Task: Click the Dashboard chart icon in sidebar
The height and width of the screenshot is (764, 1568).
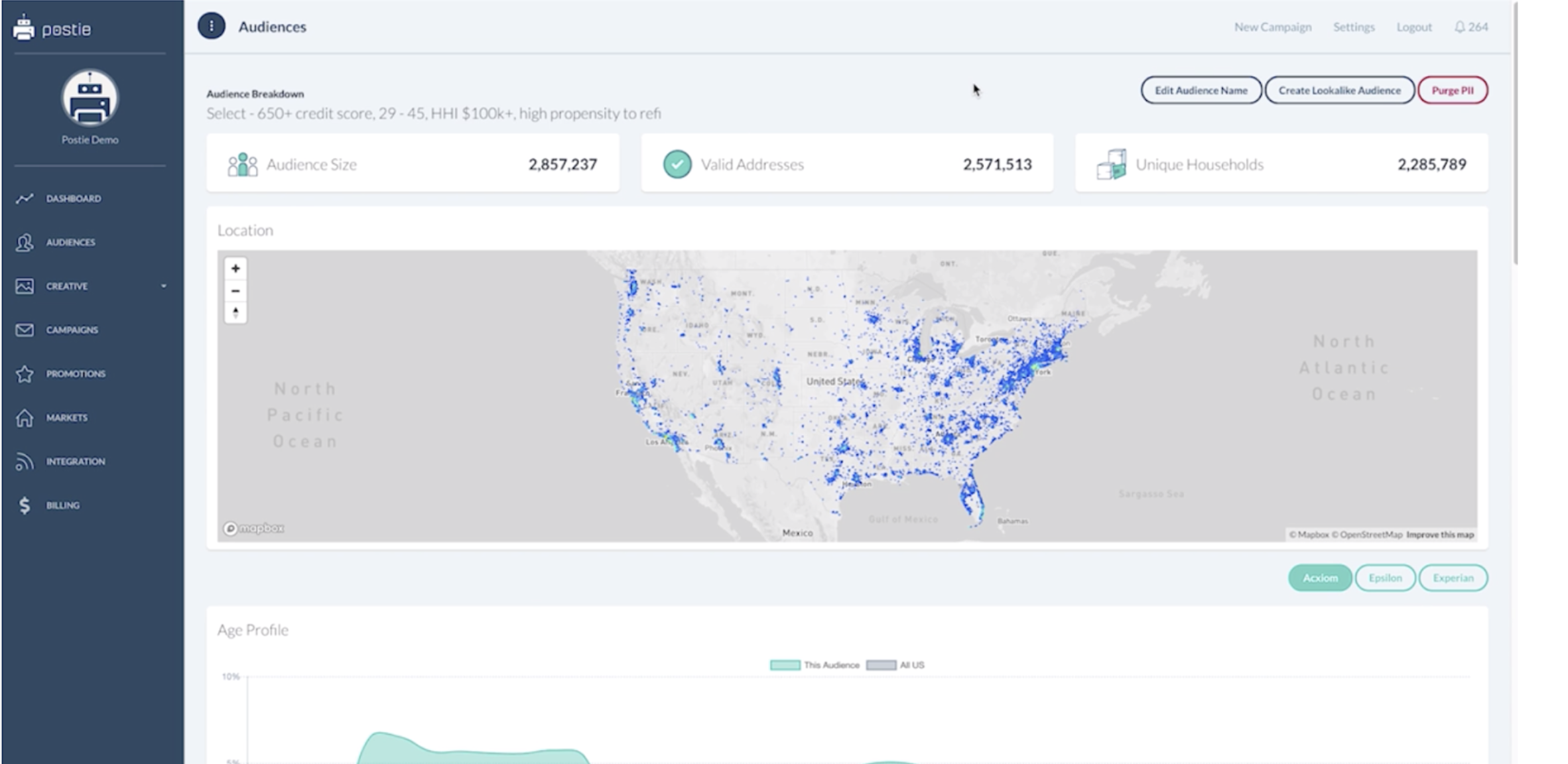Action: pos(25,198)
